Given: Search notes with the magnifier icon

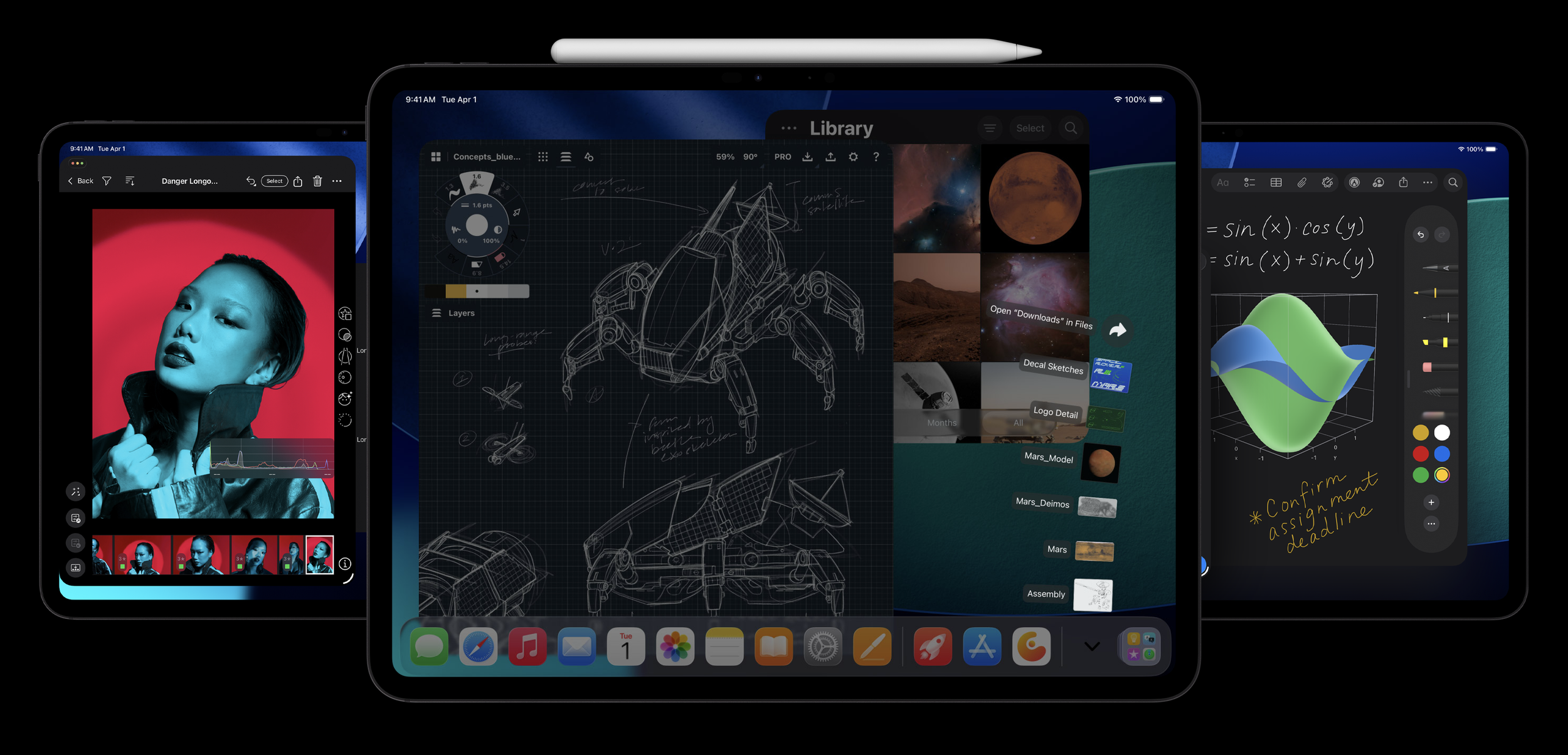Looking at the screenshot, I should (1453, 182).
